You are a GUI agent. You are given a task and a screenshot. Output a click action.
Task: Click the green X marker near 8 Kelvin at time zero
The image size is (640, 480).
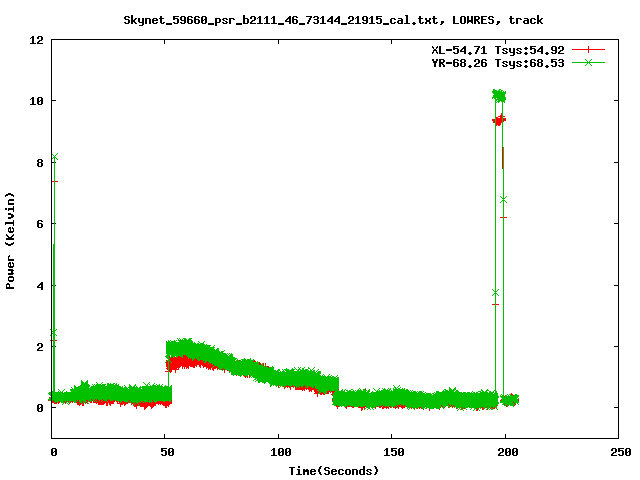click(x=55, y=157)
